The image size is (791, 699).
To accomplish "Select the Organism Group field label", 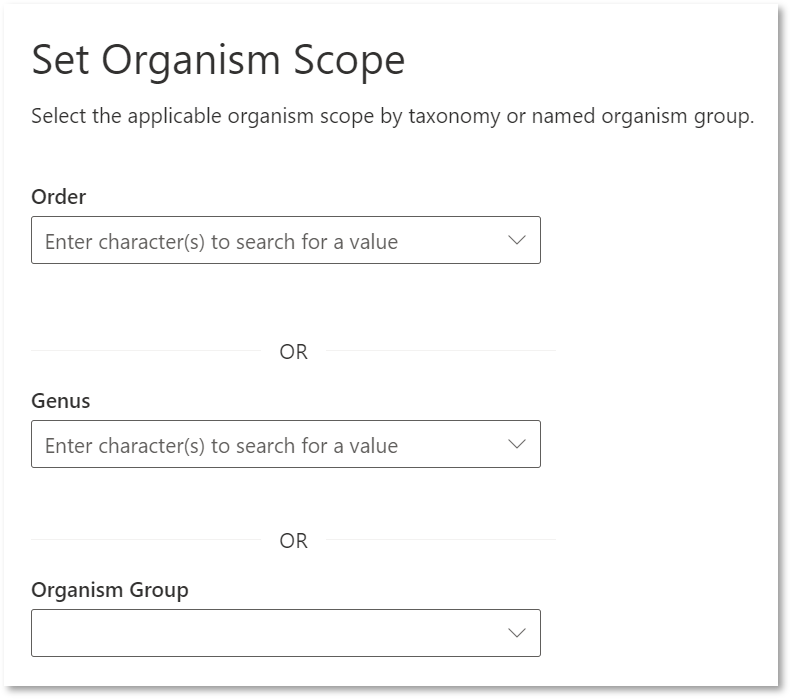I will click(110, 590).
